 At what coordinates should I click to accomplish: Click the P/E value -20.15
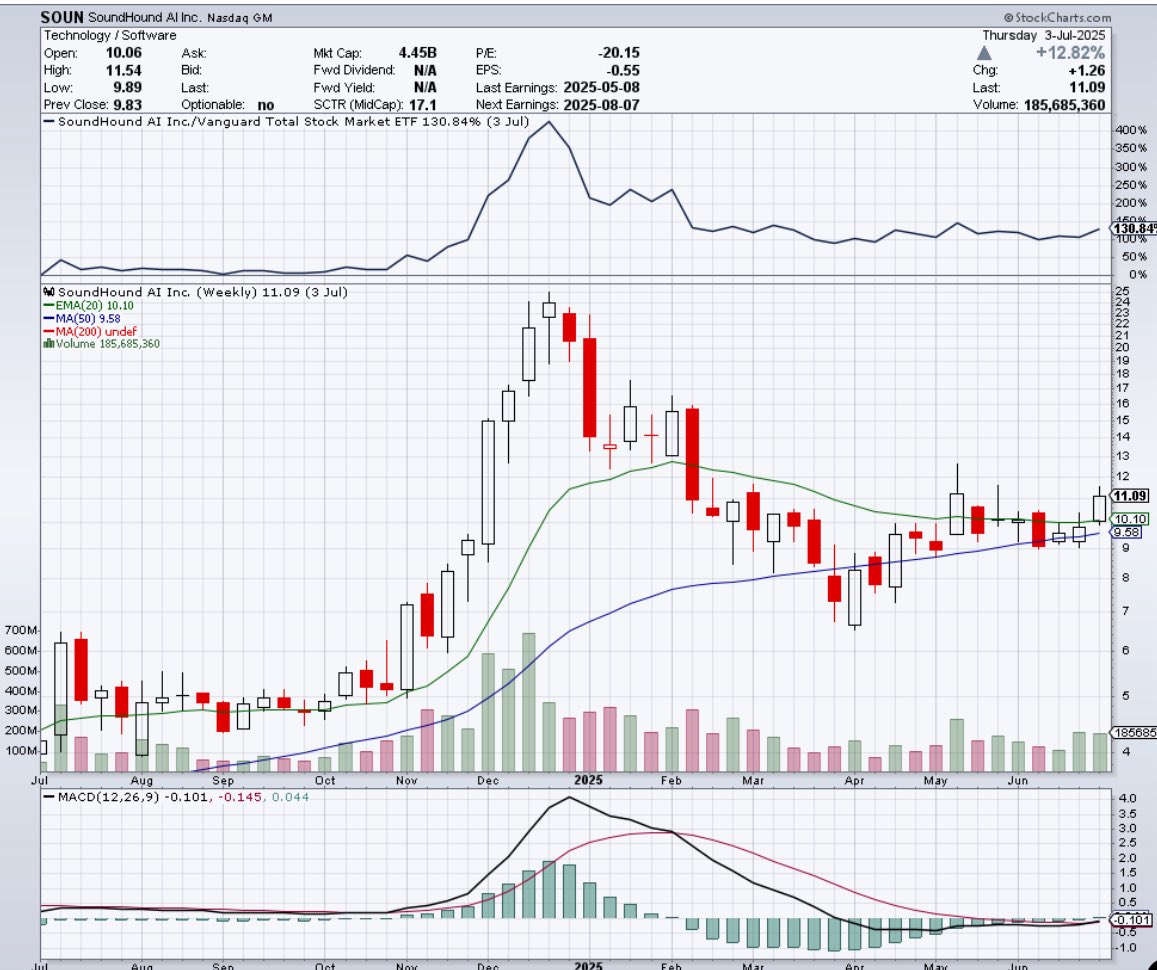(618, 53)
